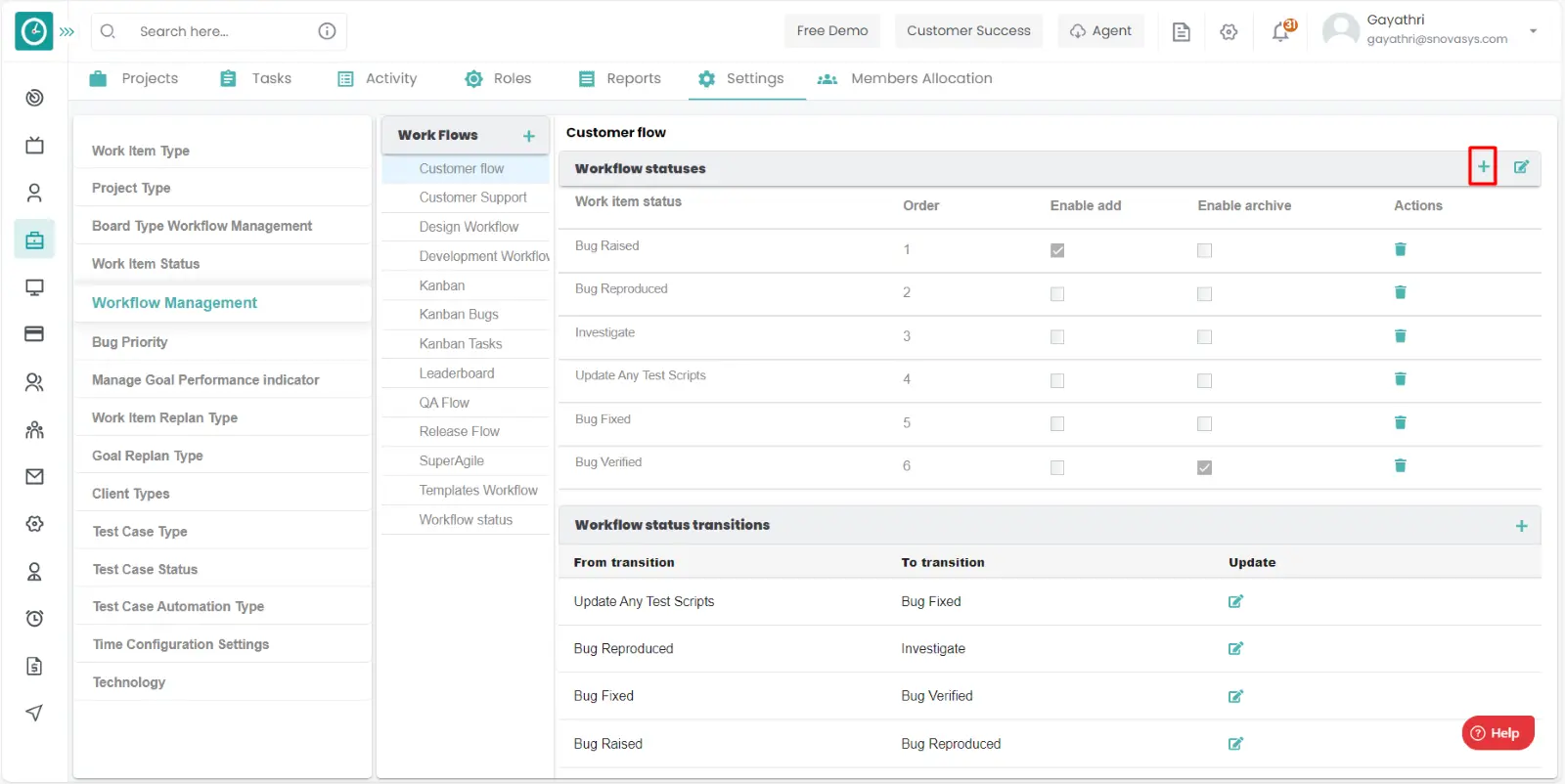Toggle Enable archive for Investigate
Screen dimensions: 1565x784
pos(1204,337)
